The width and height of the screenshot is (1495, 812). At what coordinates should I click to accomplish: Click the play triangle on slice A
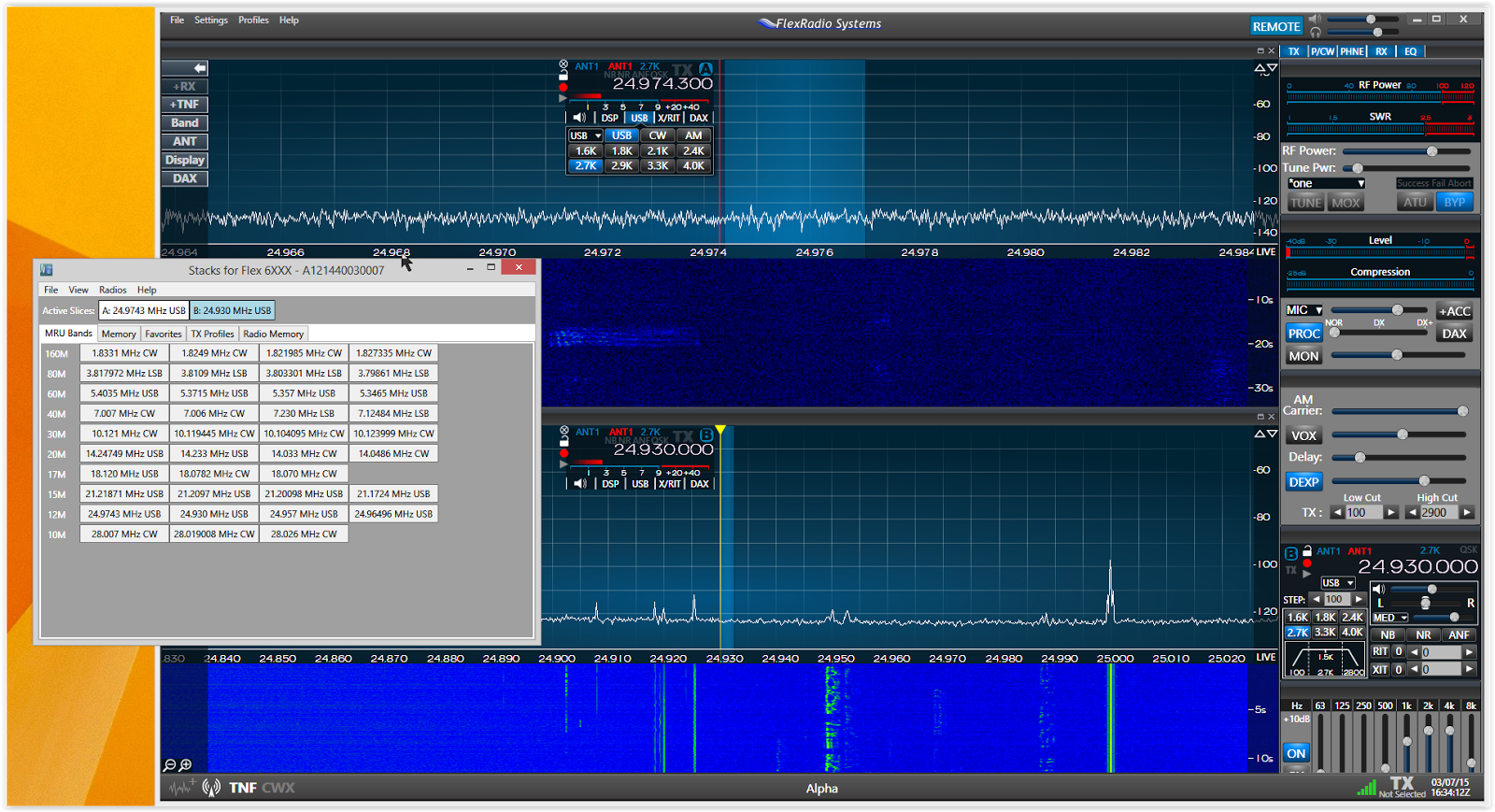tap(562, 98)
